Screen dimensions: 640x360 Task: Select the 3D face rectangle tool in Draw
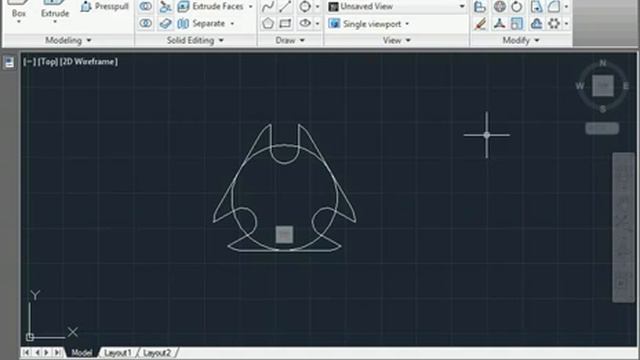click(285, 24)
